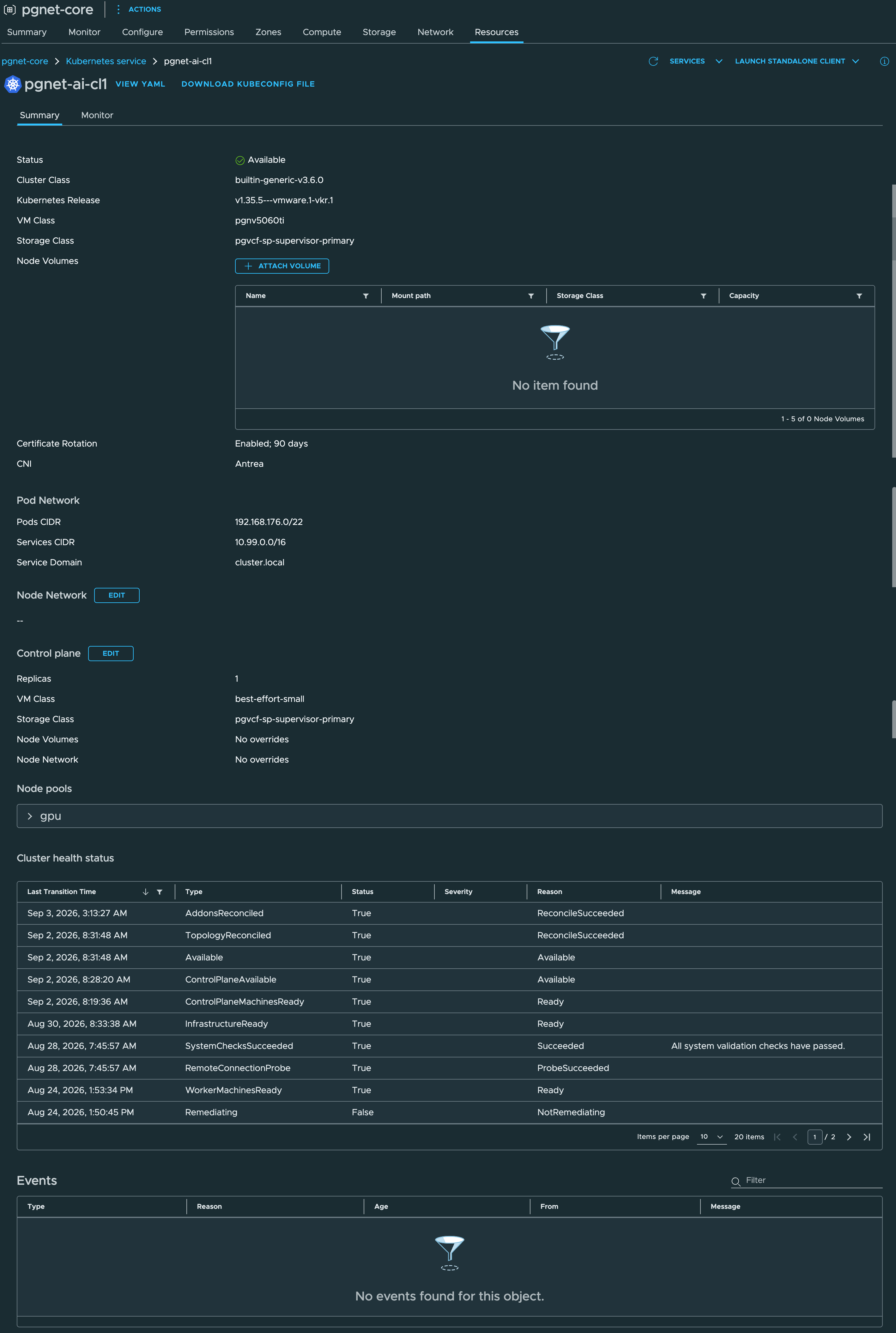Select the InfrastructureReady row
Image resolution: width=896 pixels, height=1333 pixels.
coord(449,1024)
